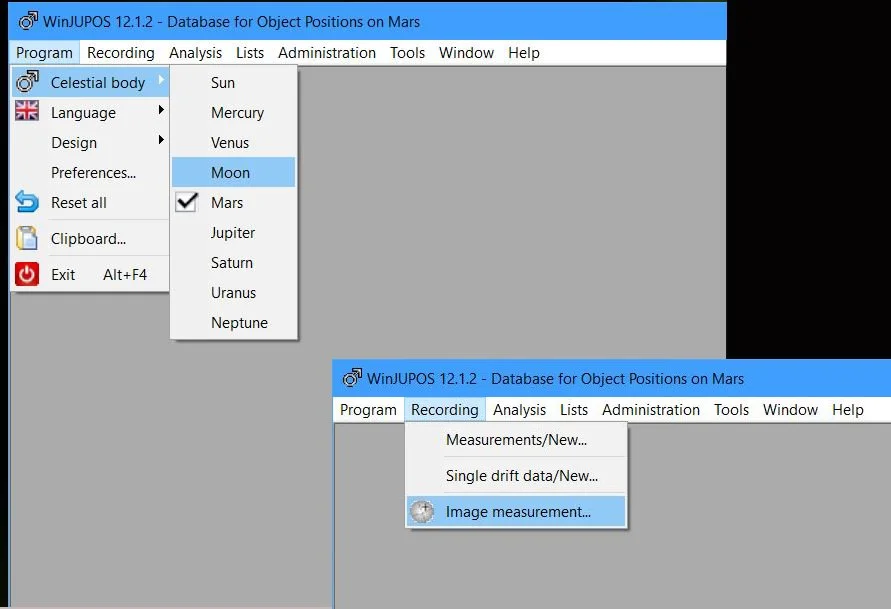This screenshot has height=609, width=891.
Task: Choose Exit Alt+F4 from the Program menu
Action: (x=90, y=275)
